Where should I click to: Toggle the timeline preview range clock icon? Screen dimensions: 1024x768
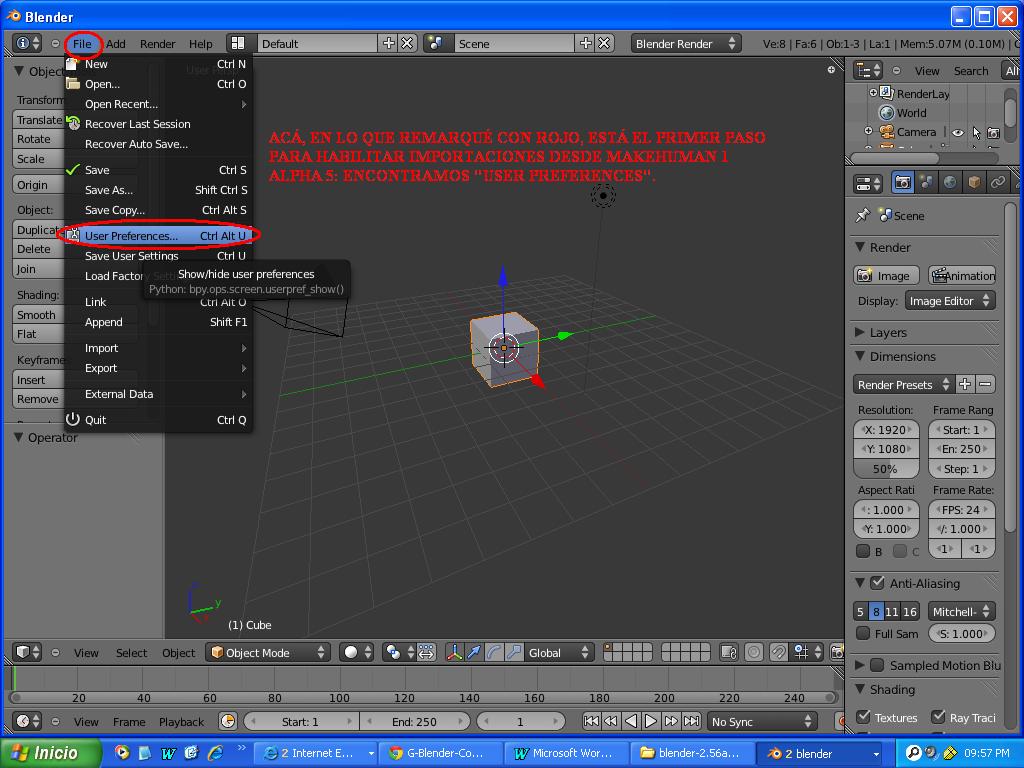pyautogui.click(x=228, y=722)
